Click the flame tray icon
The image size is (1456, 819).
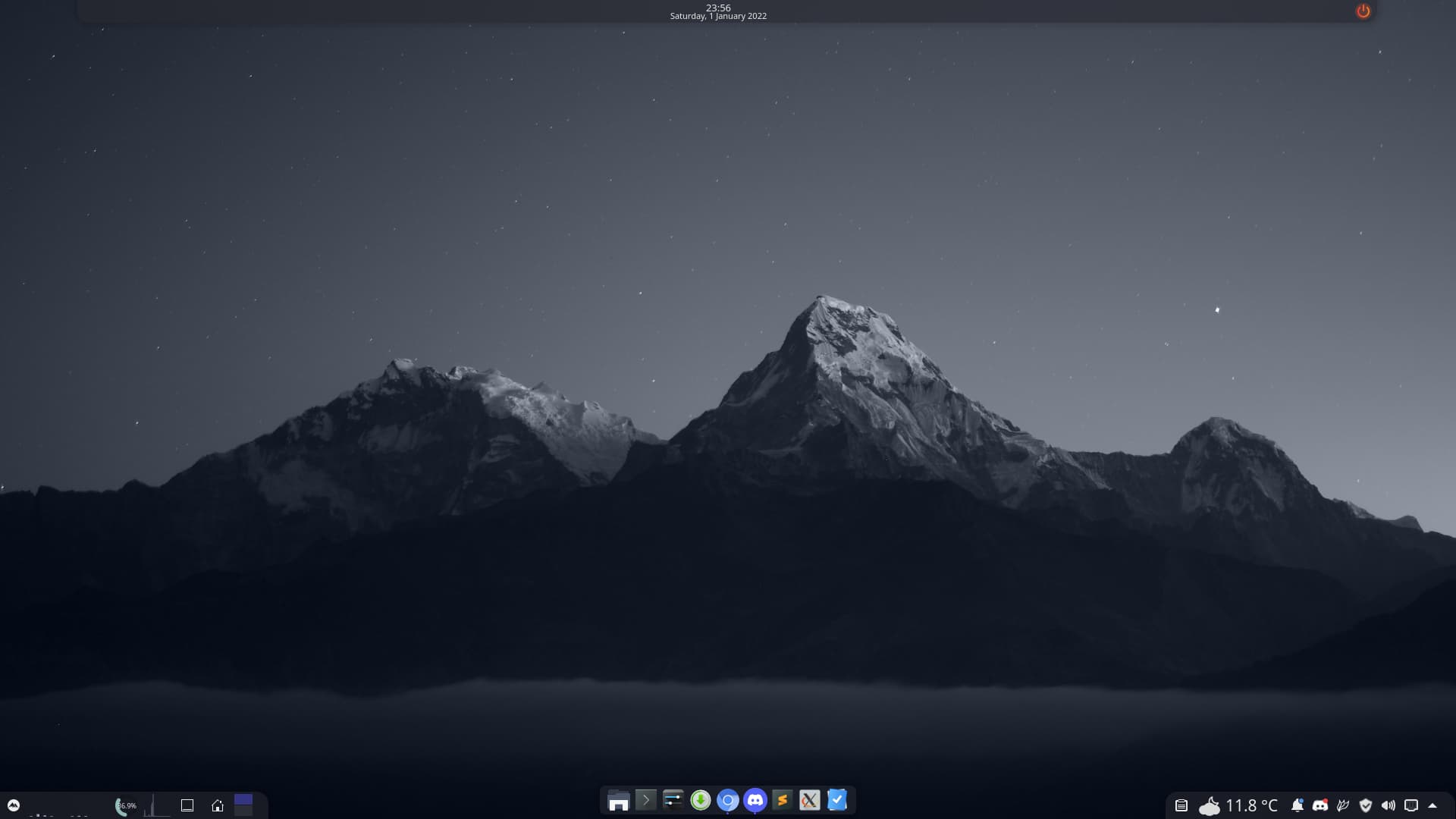1343,805
